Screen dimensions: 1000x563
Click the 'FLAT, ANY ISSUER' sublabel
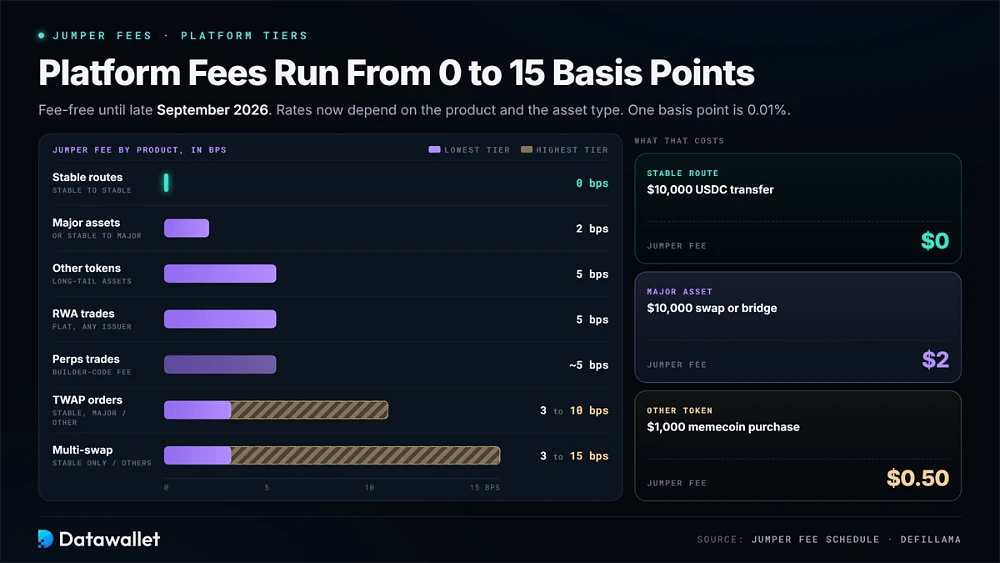click(x=92, y=326)
